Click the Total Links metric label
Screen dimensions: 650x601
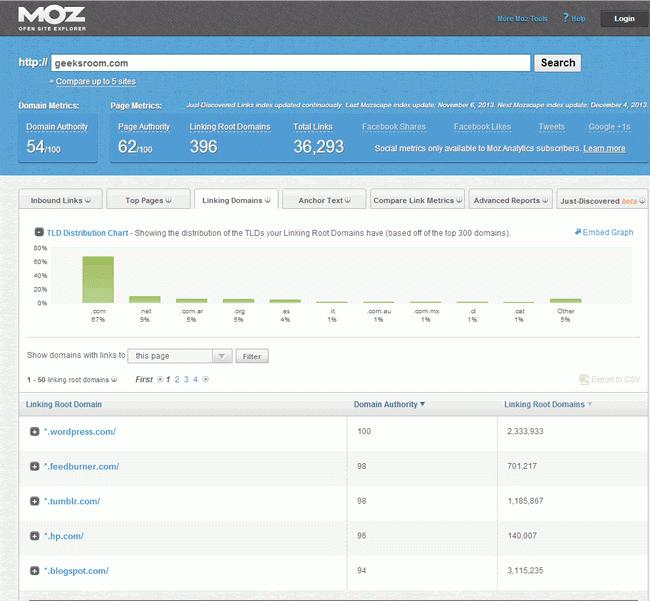tap(313, 127)
